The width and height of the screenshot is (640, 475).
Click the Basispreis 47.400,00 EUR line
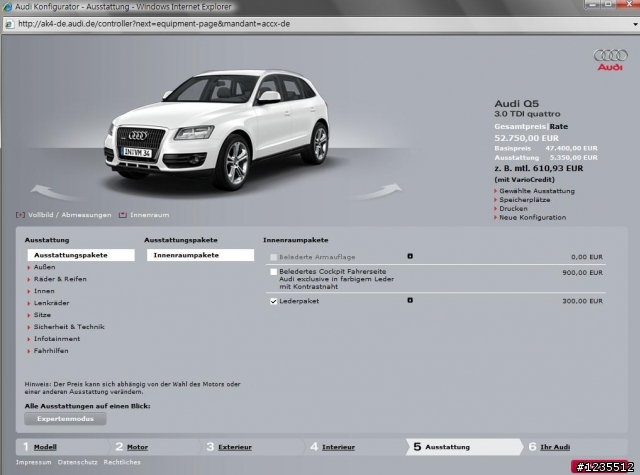pos(546,149)
